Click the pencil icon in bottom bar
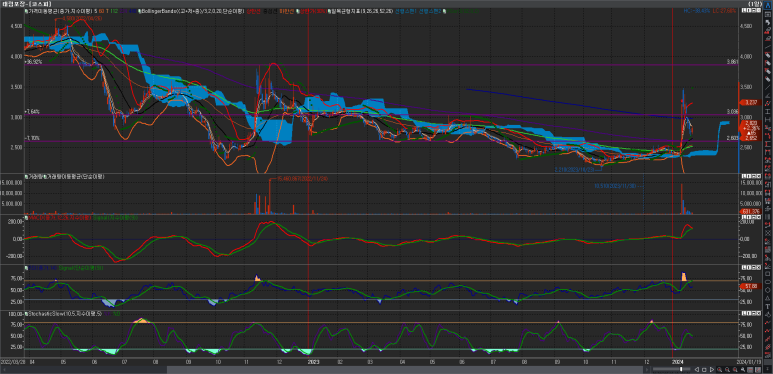 click(x=758, y=370)
